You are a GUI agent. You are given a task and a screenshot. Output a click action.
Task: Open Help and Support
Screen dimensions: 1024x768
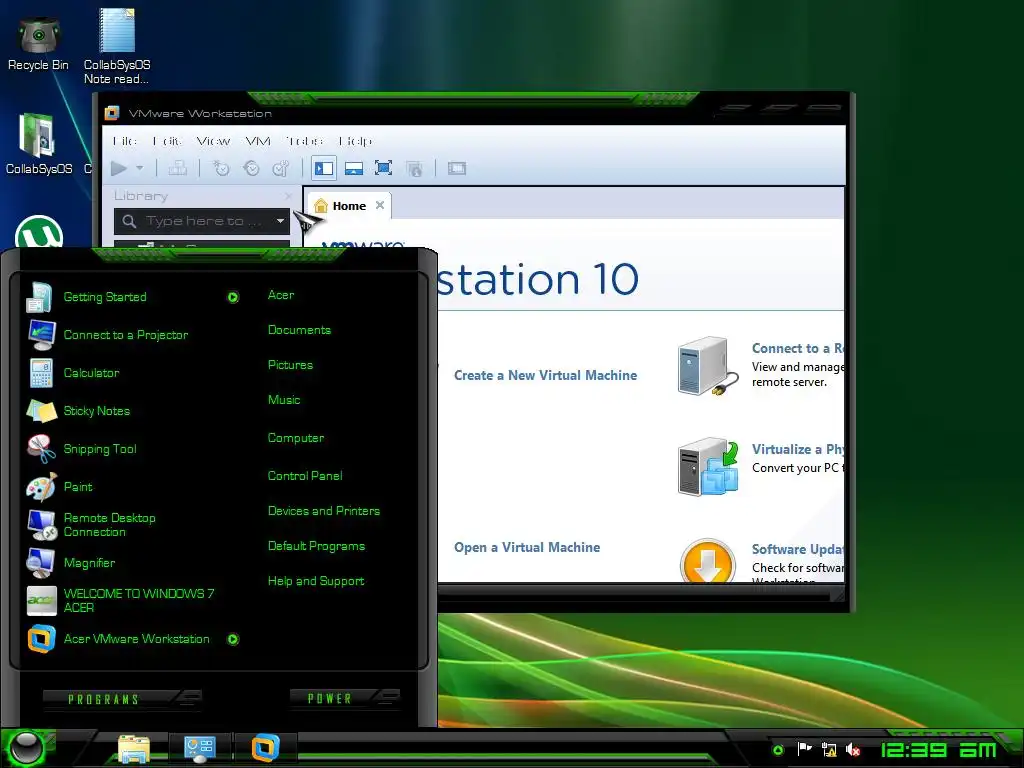coord(316,581)
